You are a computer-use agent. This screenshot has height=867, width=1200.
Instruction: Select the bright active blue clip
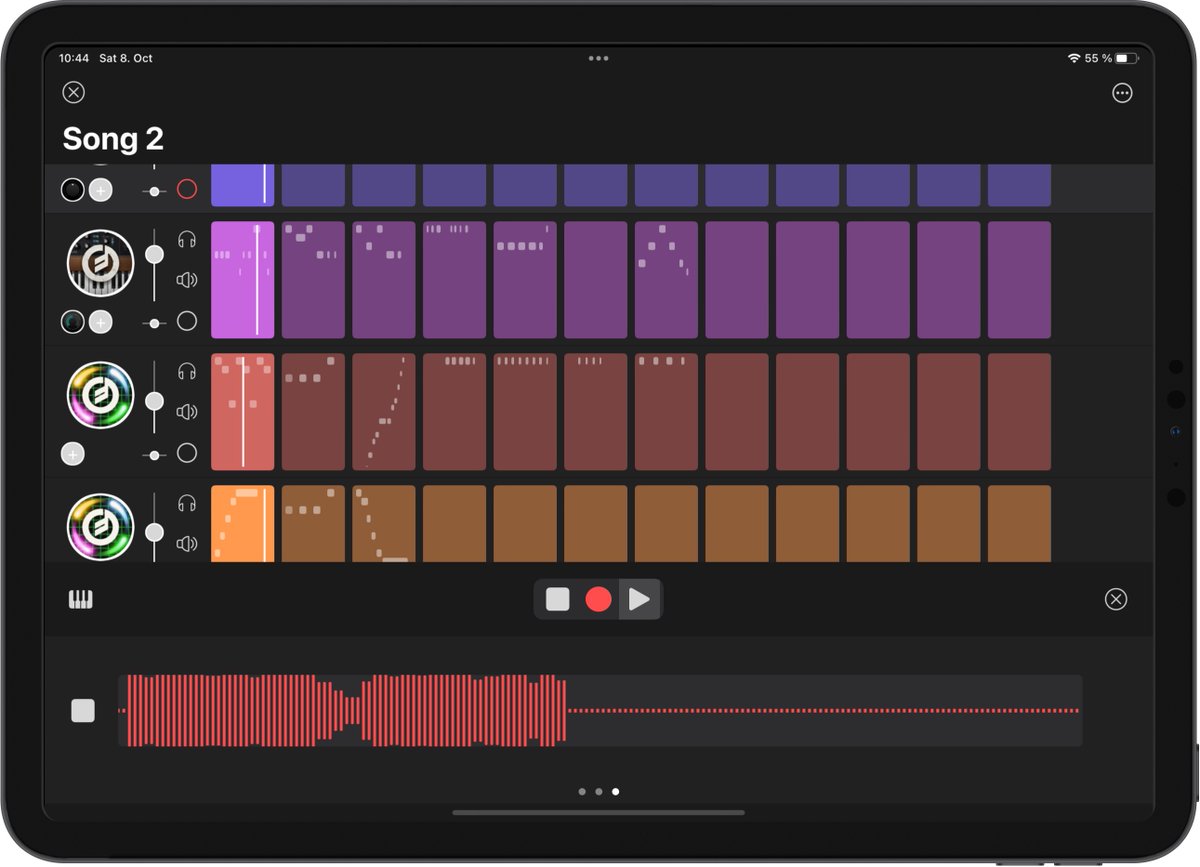(x=242, y=185)
